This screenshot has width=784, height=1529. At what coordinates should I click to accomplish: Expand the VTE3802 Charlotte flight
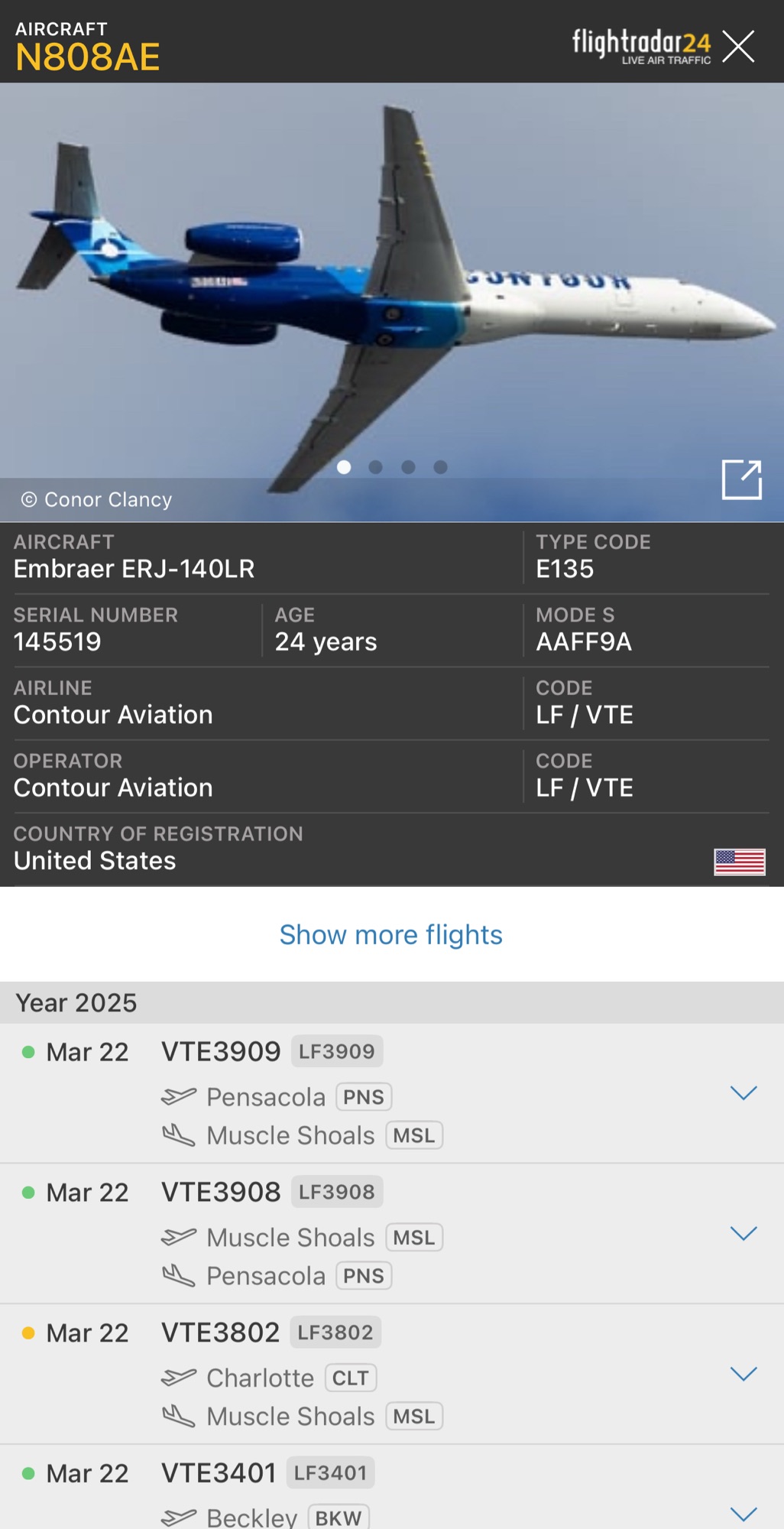click(743, 1374)
